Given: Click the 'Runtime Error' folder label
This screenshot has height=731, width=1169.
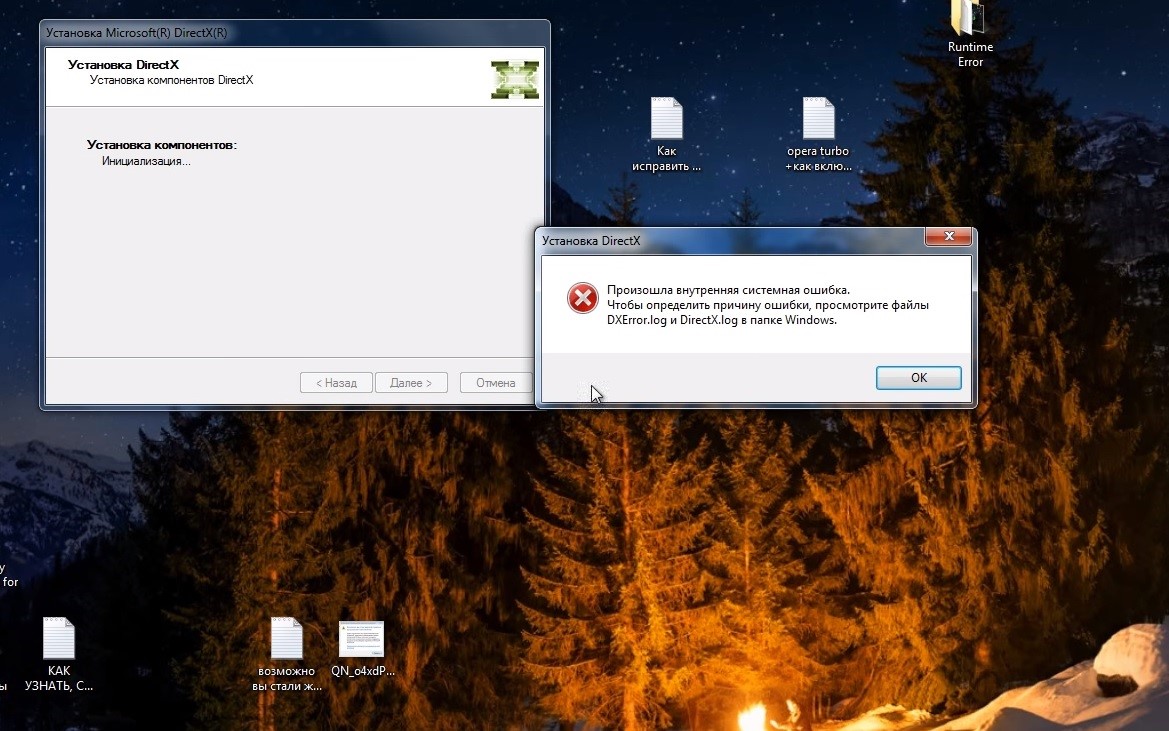Looking at the screenshot, I should 970,54.
